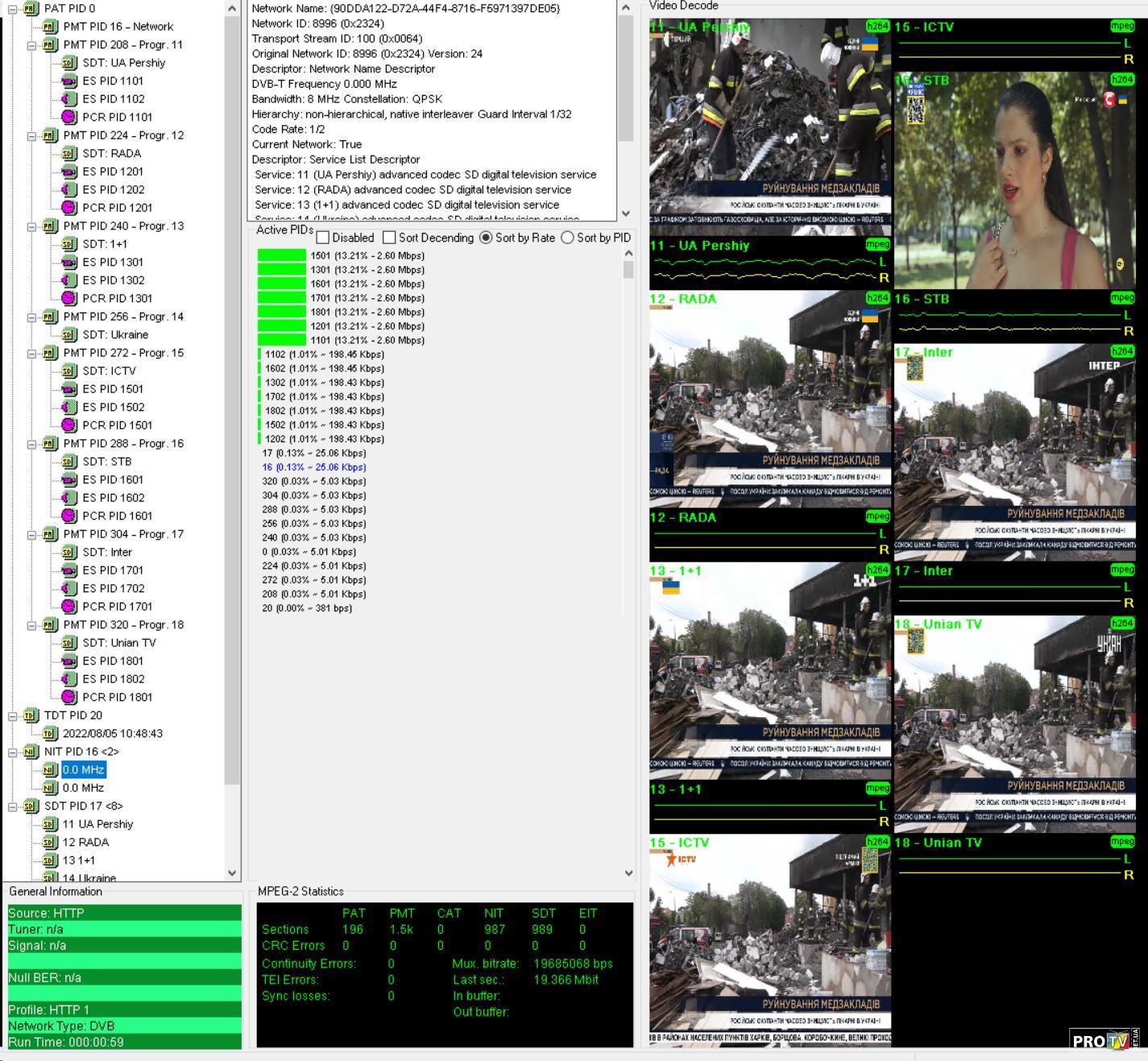
Task: Enable the Disabled checkbox for Active PIDs
Action: 323,238
